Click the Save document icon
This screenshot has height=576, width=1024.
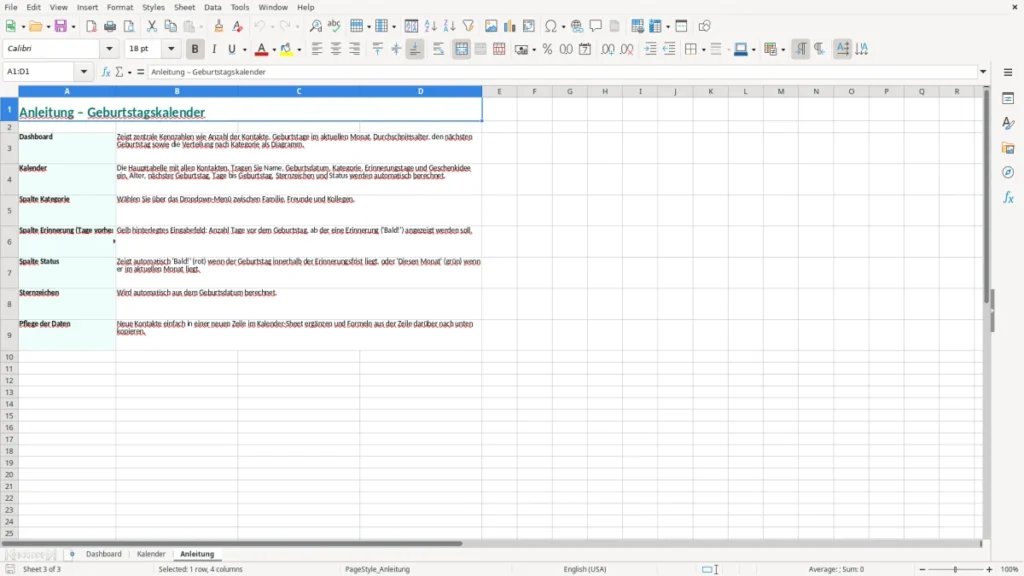click(x=61, y=26)
